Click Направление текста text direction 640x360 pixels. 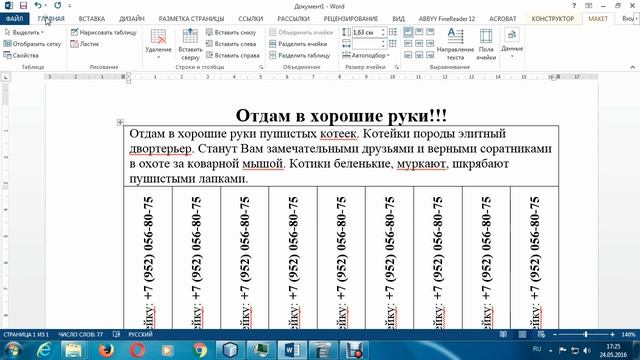(455, 44)
